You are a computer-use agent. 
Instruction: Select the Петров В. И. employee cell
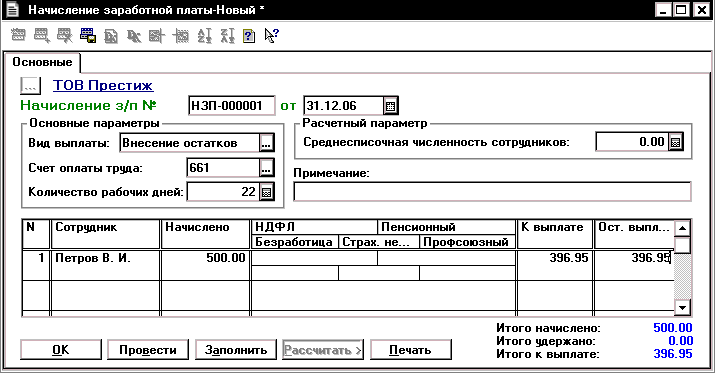pyautogui.click(x=106, y=265)
